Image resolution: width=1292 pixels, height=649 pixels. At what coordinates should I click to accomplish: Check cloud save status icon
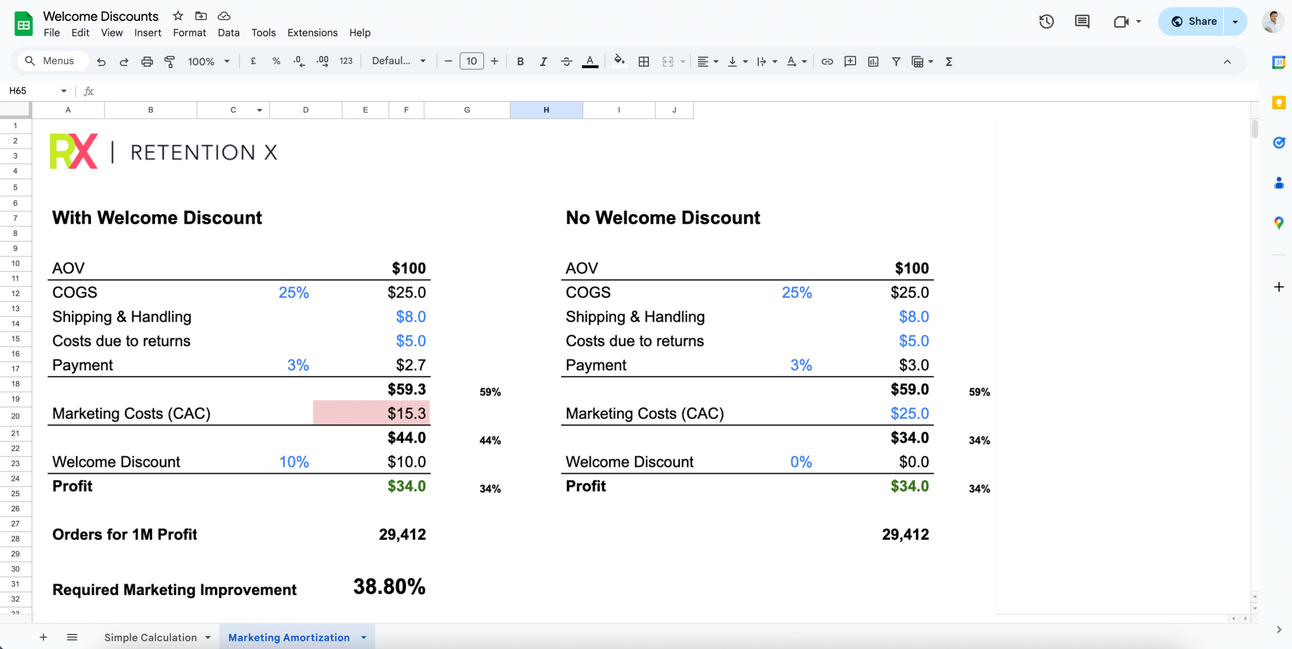(x=224, y=16)
